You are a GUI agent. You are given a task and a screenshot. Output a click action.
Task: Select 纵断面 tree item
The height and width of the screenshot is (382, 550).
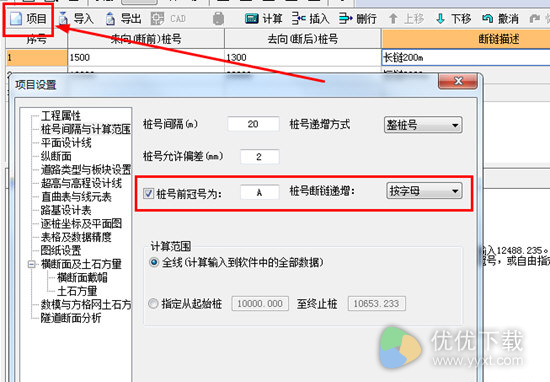pos(56,156)
